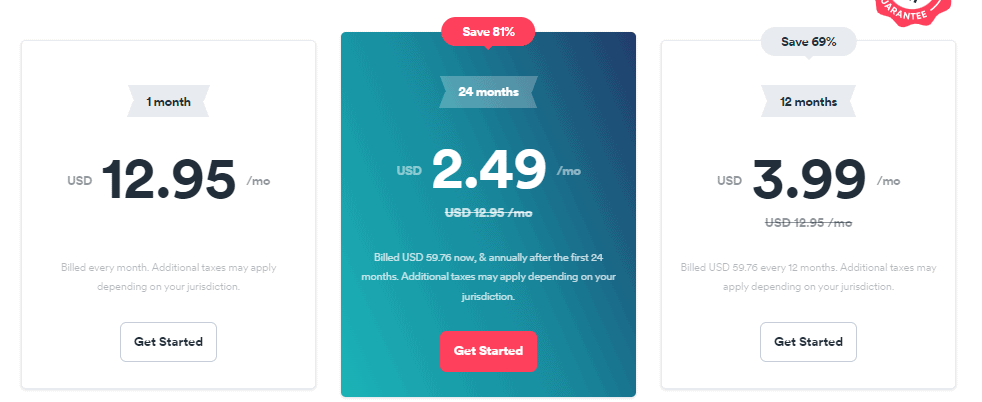Click the USD label beside 12.95
The width and height of the screenshot is (982, 402).
tap(80, 181)
